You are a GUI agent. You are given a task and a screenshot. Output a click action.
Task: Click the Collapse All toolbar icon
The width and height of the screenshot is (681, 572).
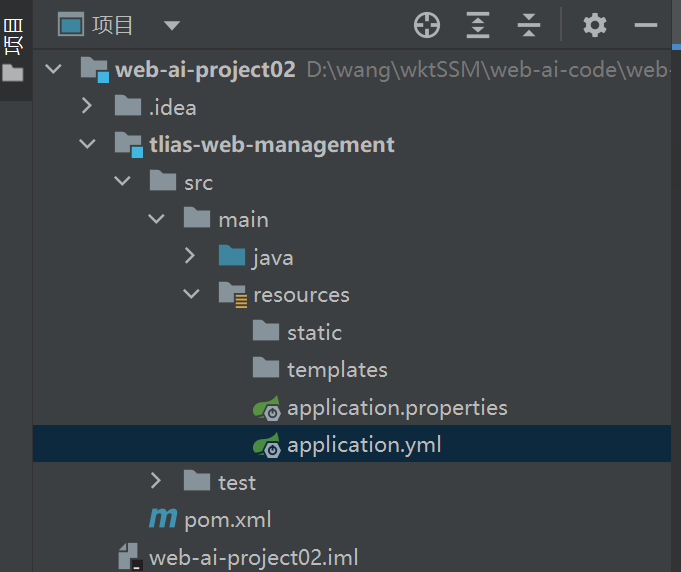pos(529,25)
